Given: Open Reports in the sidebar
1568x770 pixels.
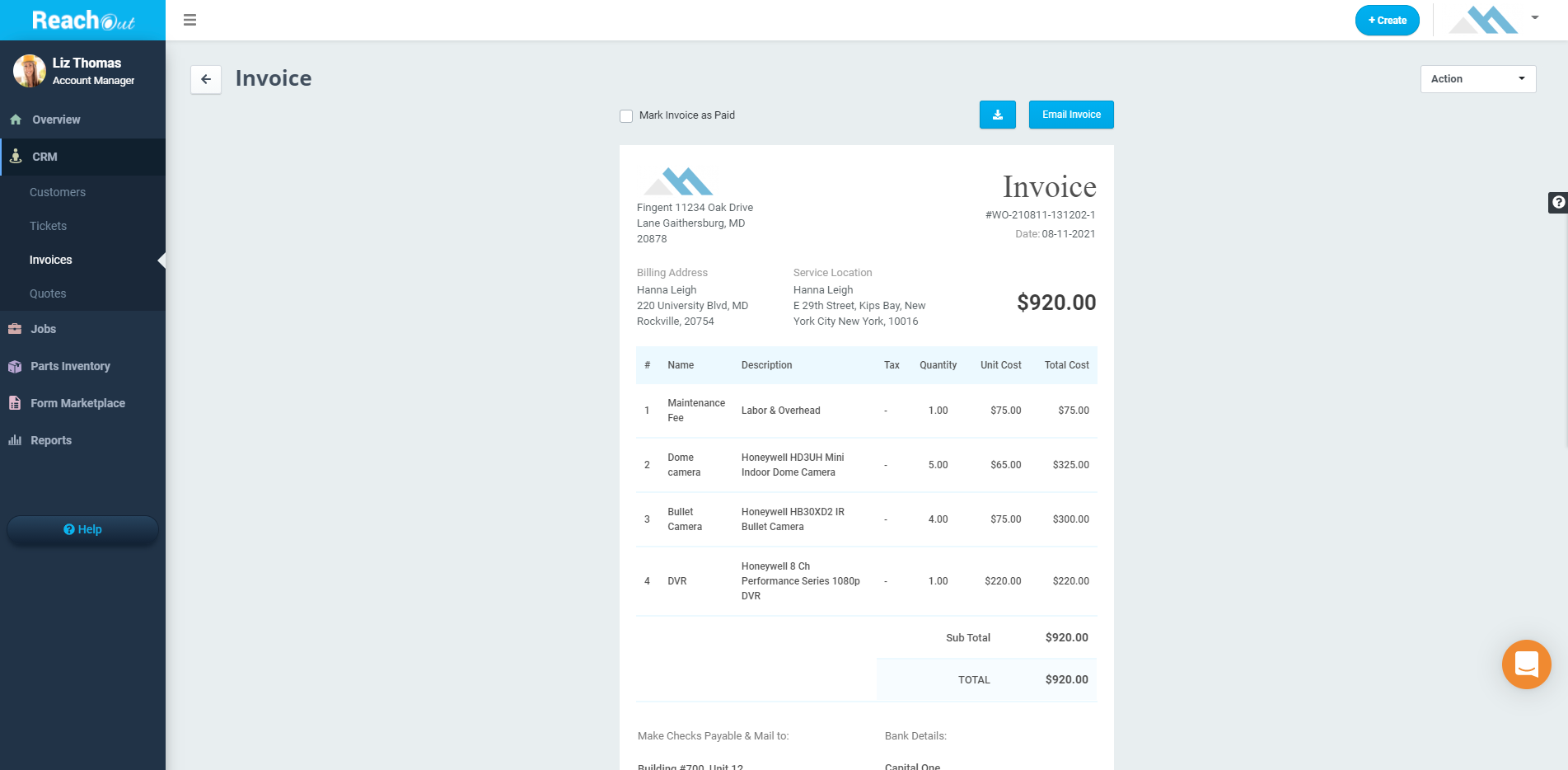Looking at the screenshot, I should [82, 440].
